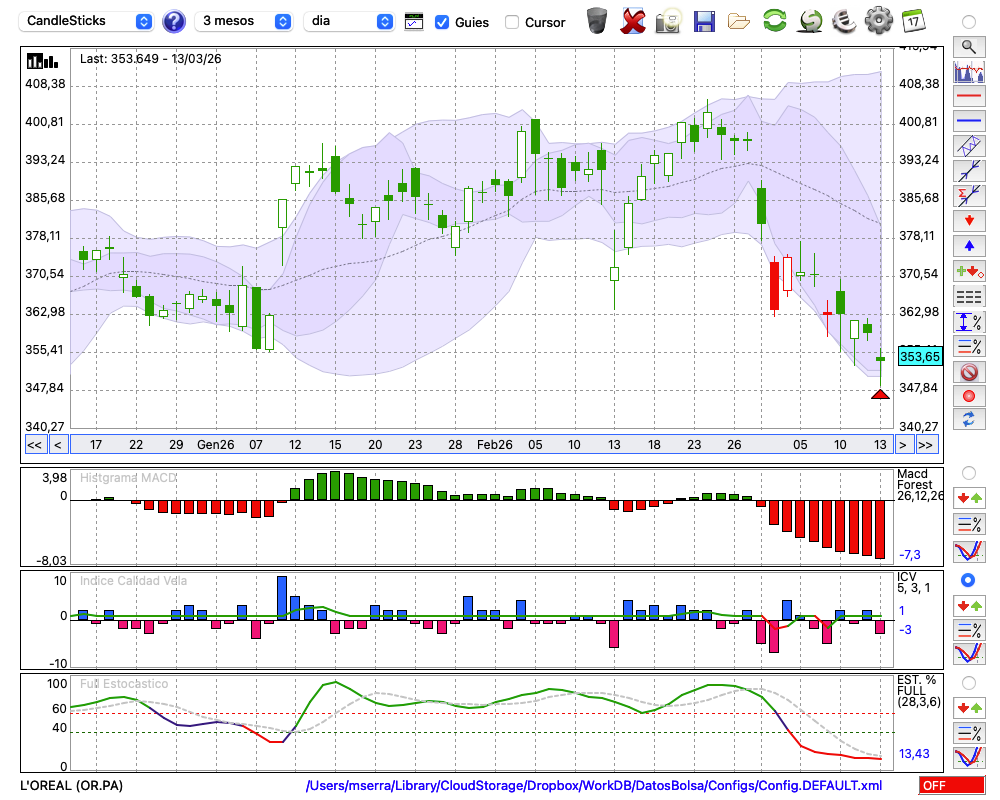Click the chart timeline date scrollbar
The height and width of the screenshot is (800, 1000).
[480, 444]
